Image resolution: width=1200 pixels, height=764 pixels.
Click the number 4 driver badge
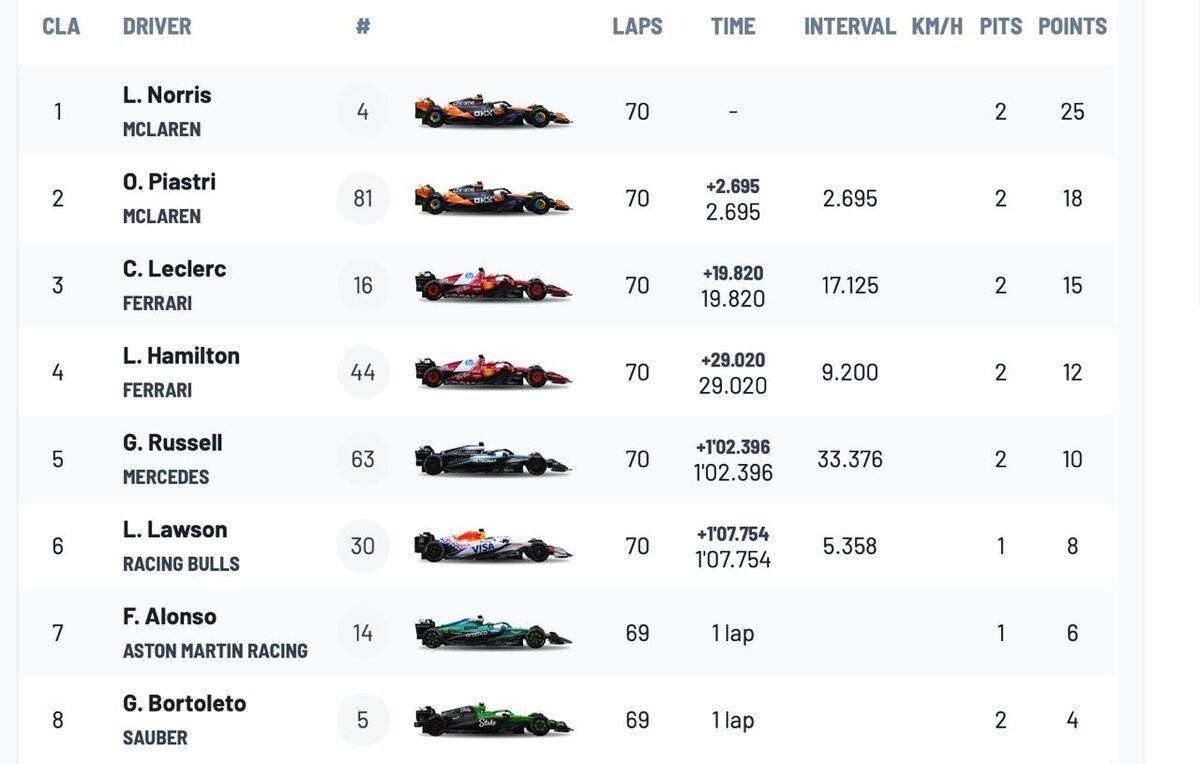[363, 111]
